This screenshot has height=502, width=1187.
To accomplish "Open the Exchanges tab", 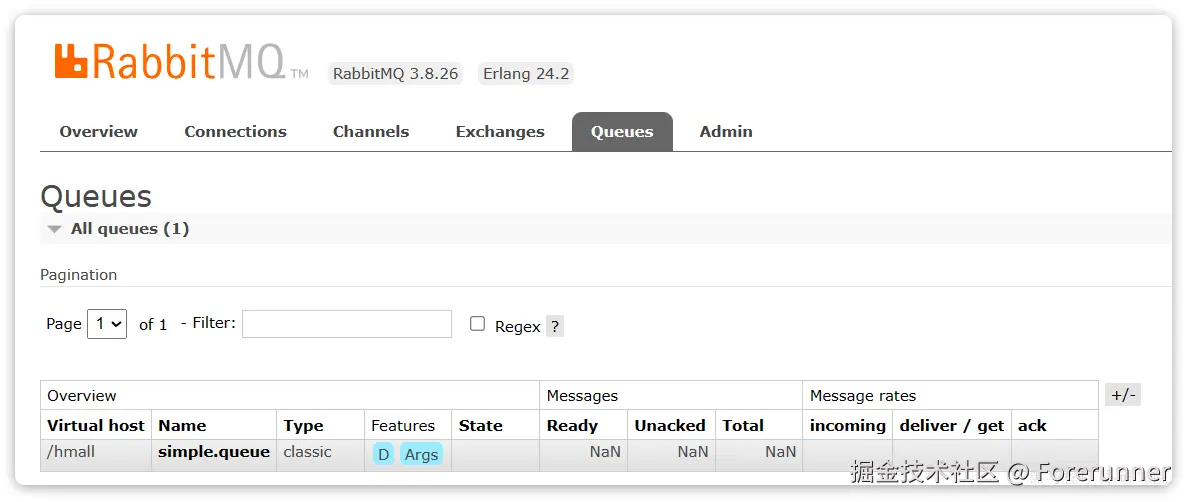I will point(500,132).
